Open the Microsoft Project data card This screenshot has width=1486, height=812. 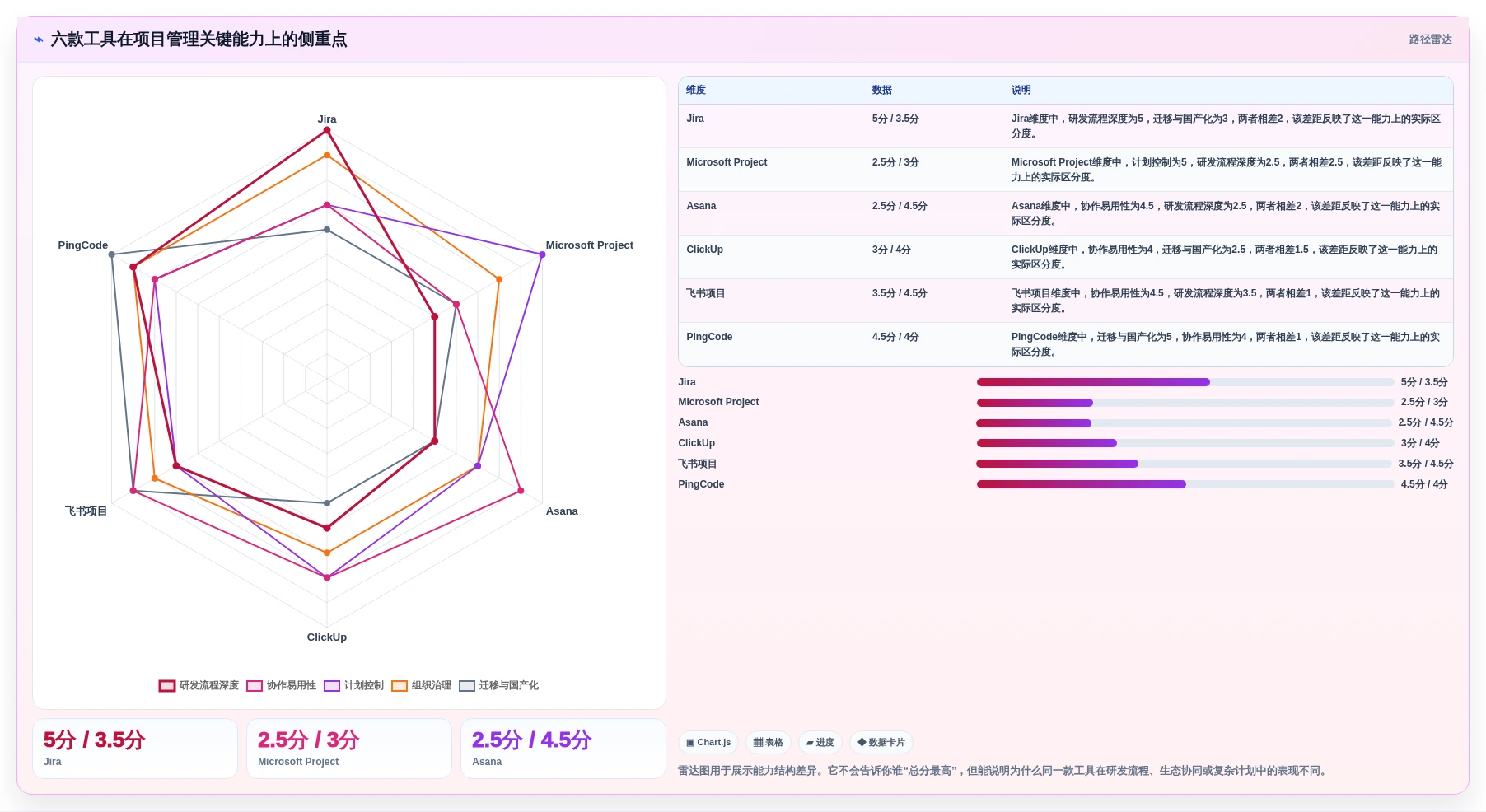point(349,749)
